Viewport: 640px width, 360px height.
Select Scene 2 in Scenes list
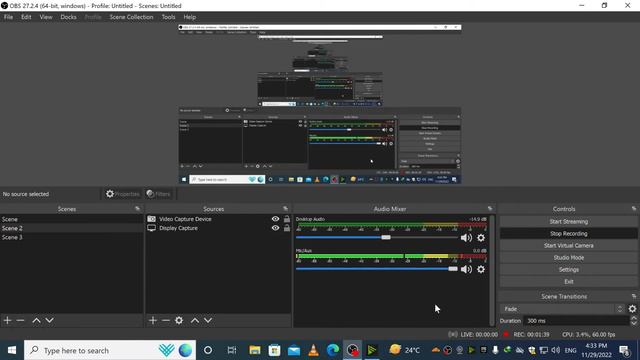coord(71,228)
